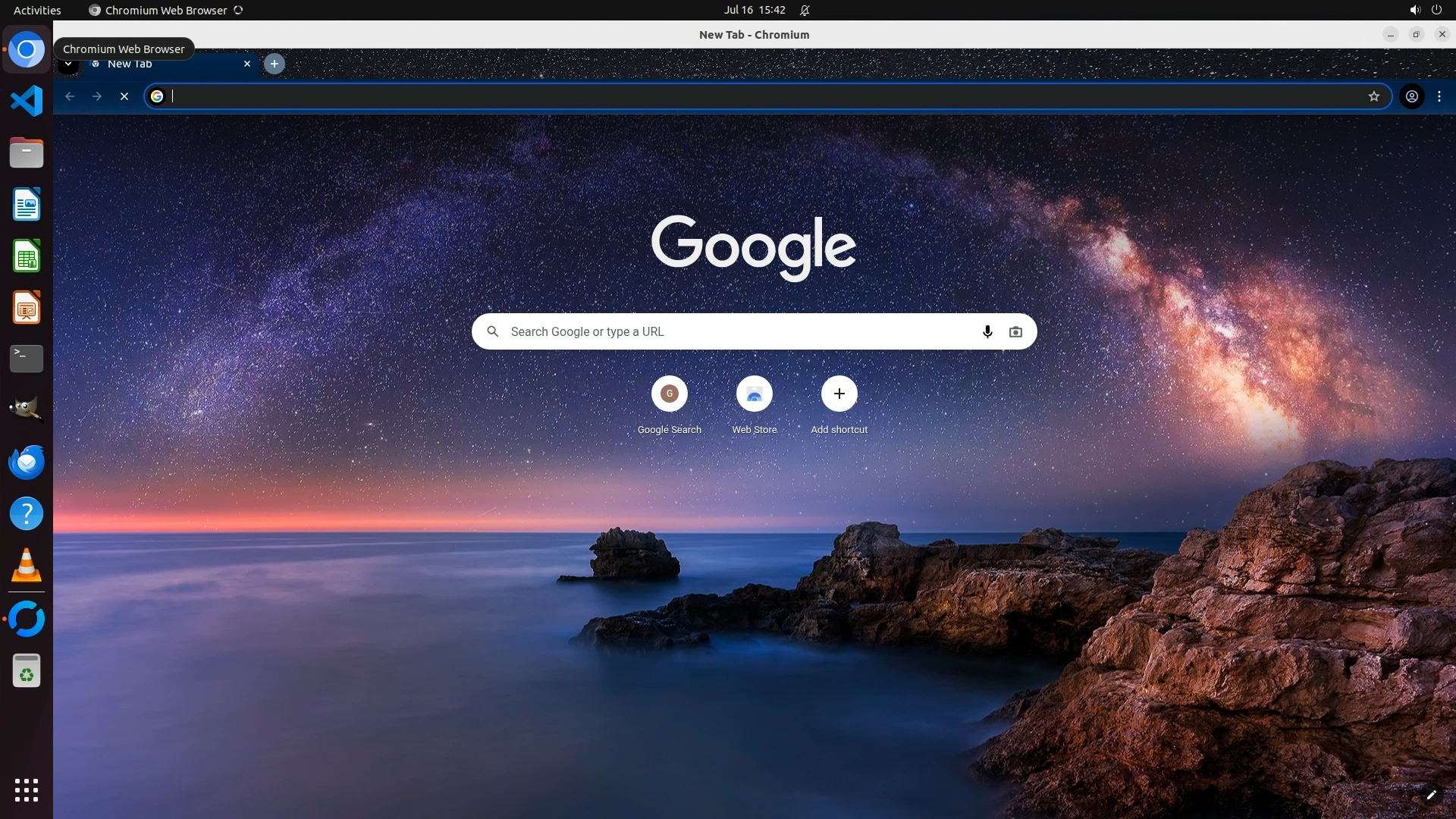Click the Customize Chromium pencil icon
This screenshot has width=1456, height=819.
pyautogui.click(x=1431, y=795)
